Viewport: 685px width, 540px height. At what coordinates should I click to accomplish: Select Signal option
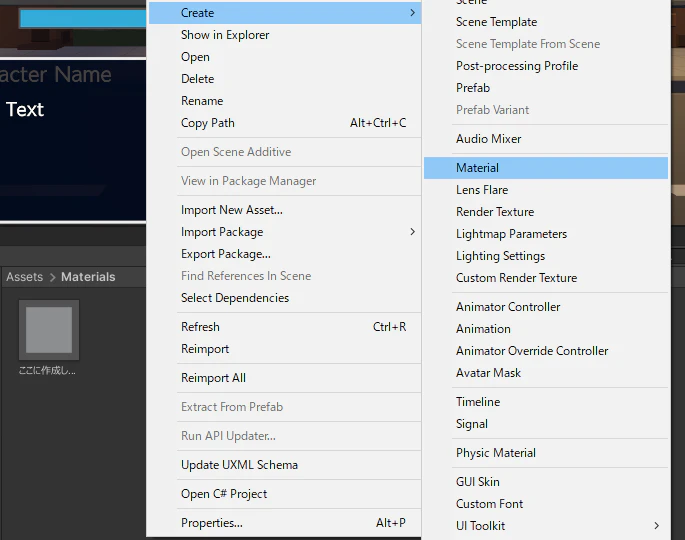(x=546, y=424)
